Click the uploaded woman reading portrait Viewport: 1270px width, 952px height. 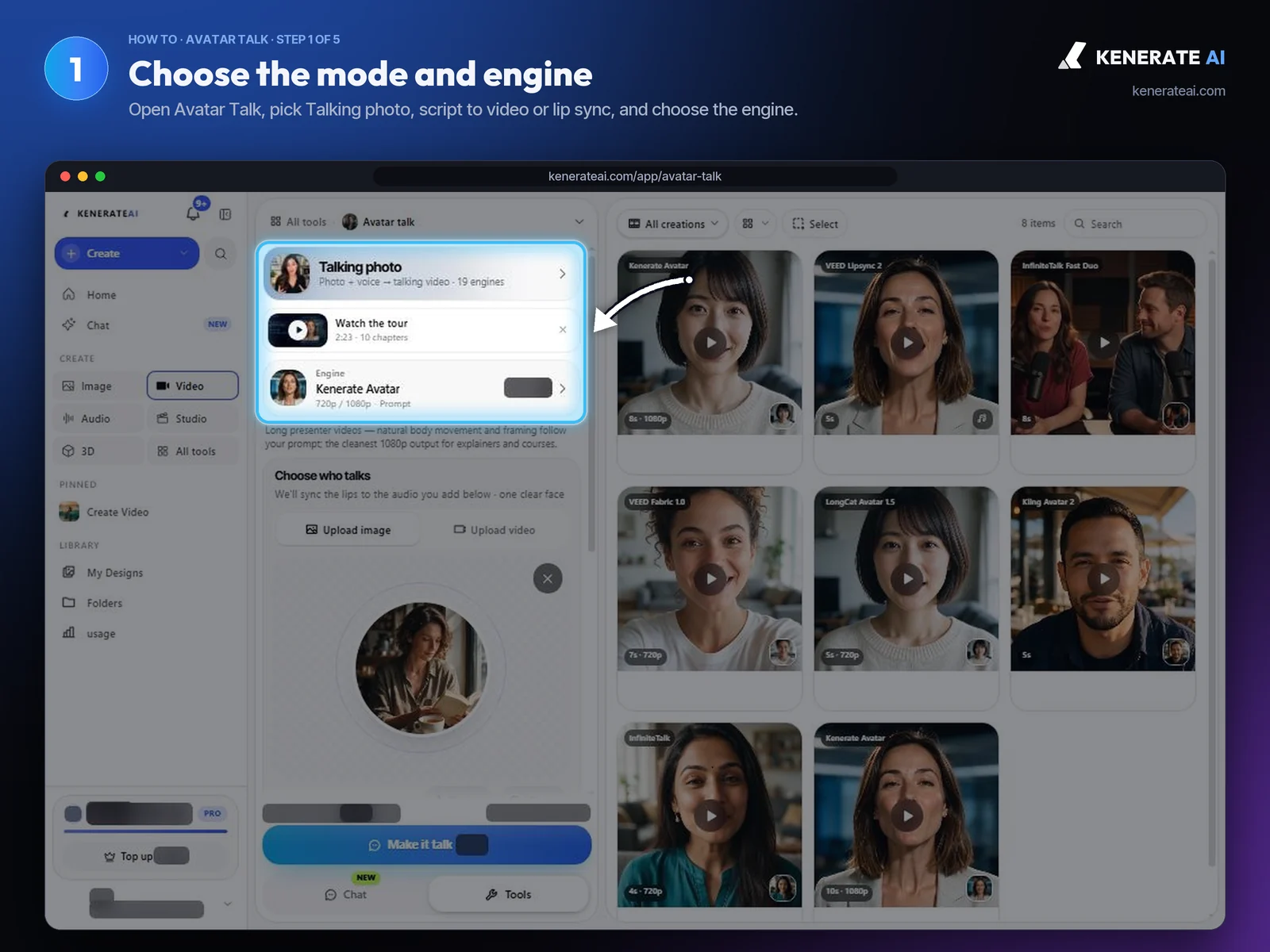(421, 668)
